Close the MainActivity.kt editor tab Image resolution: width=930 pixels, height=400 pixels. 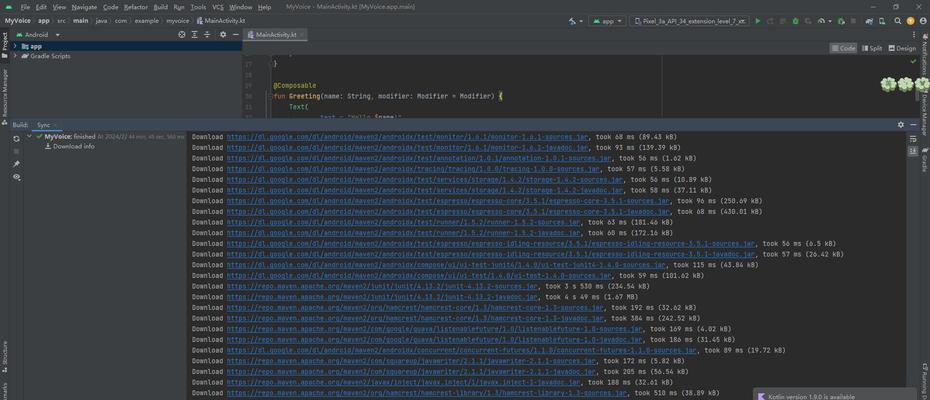[x=302, y=34]
